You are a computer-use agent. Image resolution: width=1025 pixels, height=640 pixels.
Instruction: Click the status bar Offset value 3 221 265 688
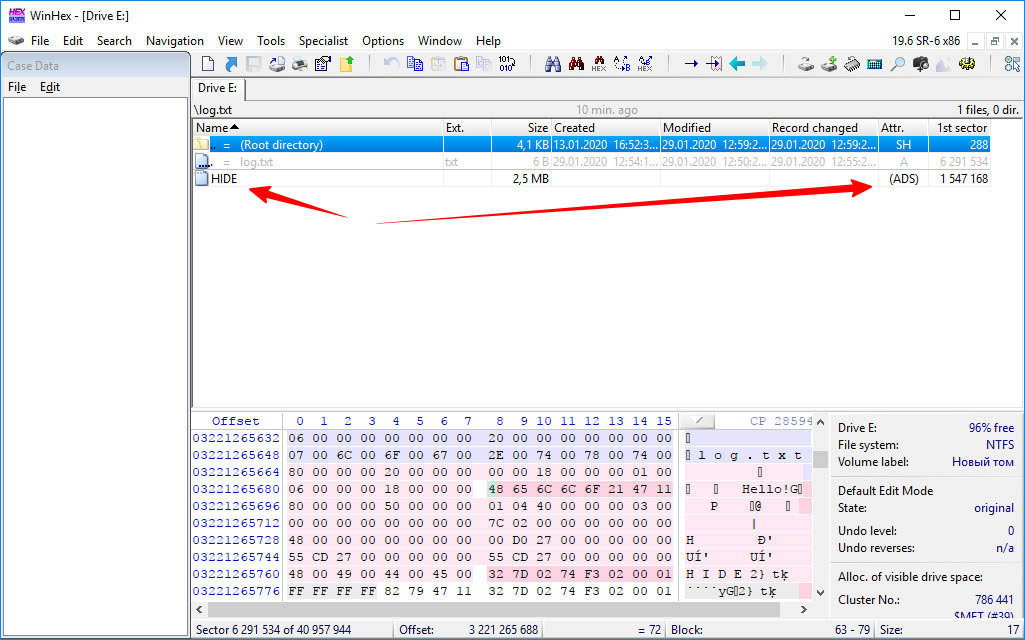[x=503, y=630]
